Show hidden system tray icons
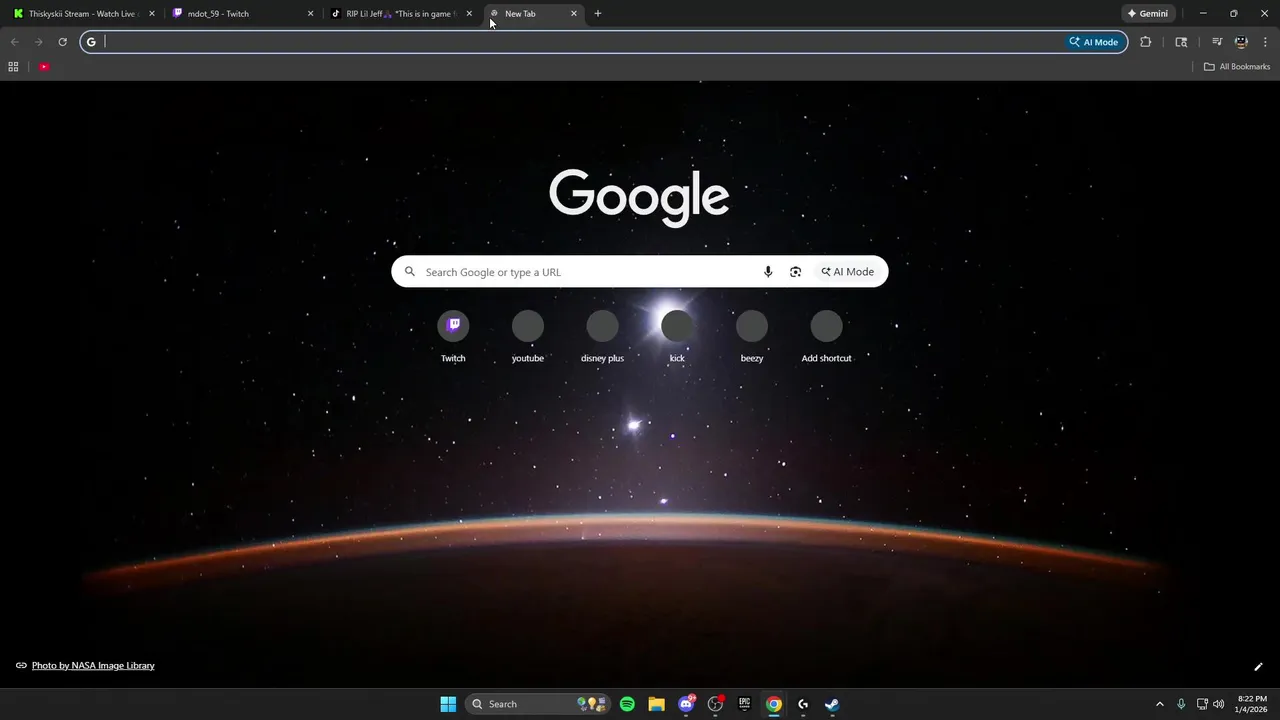 click(1160, 704)
